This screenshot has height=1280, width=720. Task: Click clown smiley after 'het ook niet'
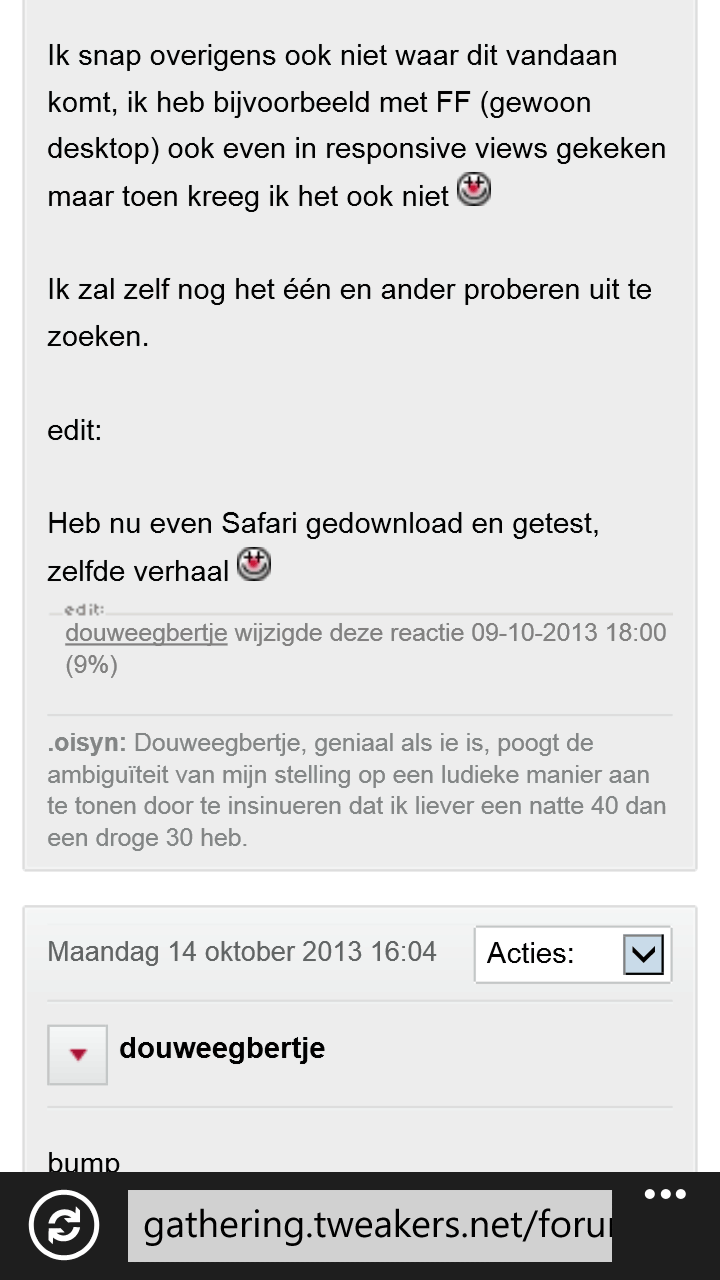(x=474, y=189)
